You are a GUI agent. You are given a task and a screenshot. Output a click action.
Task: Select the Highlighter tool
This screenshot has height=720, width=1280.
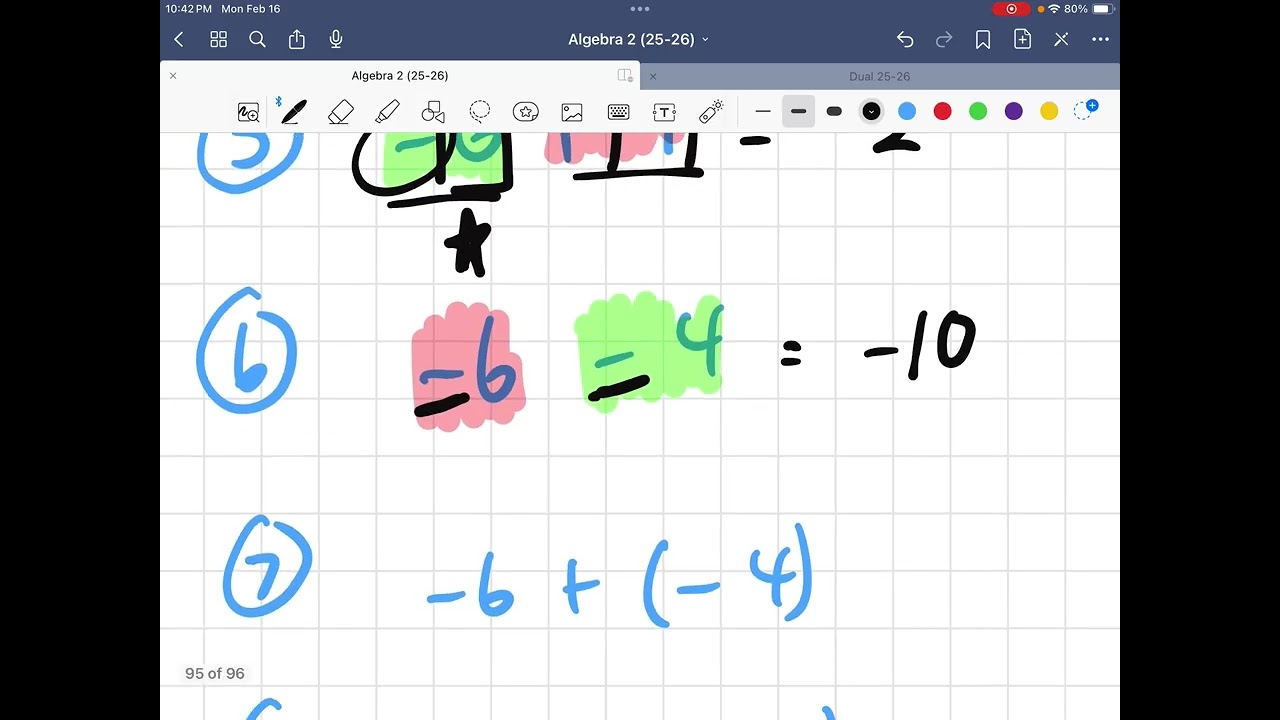click(387, 112)
